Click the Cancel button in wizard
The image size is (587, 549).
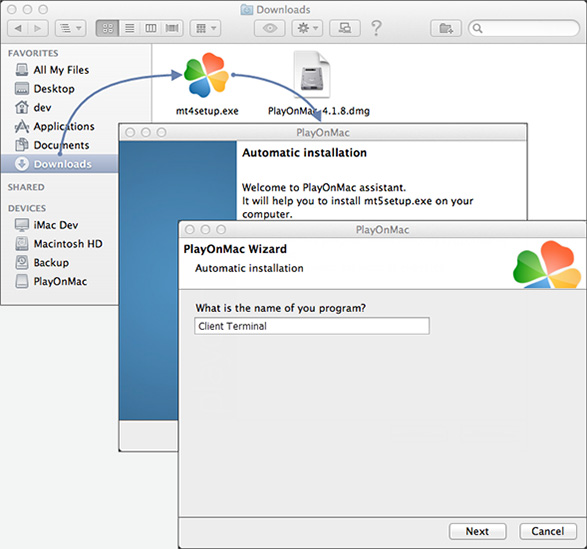(x=548, y=531)
